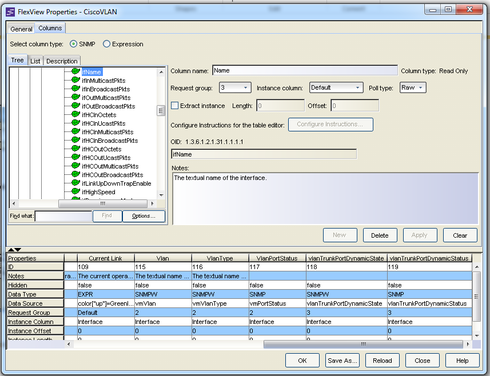490x376 pixels.
Task: Open the Request group dropdown
Action: 235,88
